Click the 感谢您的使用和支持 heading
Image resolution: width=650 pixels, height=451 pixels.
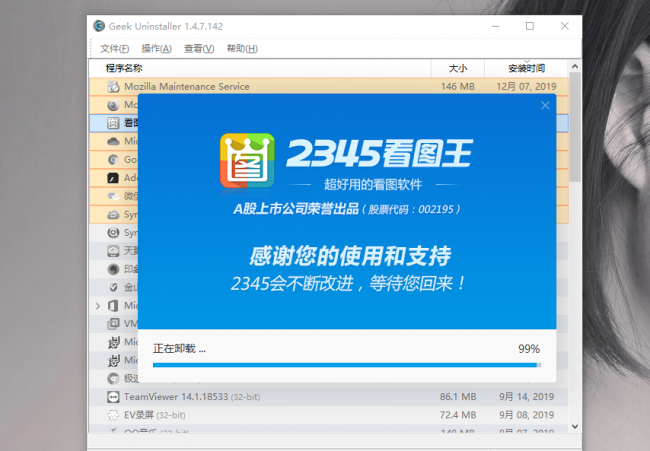coord(350,256)
